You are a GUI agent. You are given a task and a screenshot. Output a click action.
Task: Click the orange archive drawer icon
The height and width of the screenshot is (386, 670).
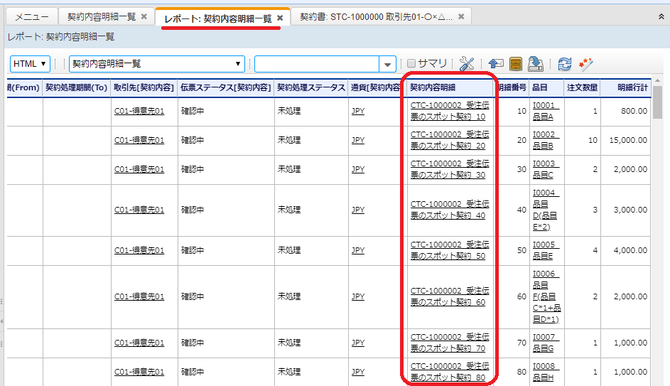tap(516, 64)
